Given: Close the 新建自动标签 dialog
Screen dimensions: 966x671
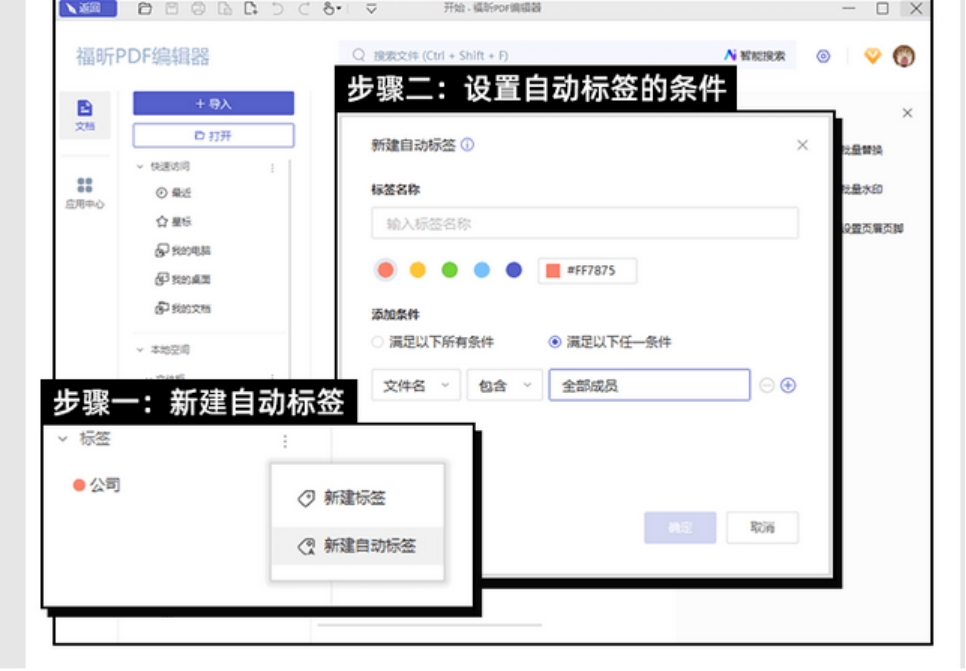Looking at the screenshot, I should [802, 145].
